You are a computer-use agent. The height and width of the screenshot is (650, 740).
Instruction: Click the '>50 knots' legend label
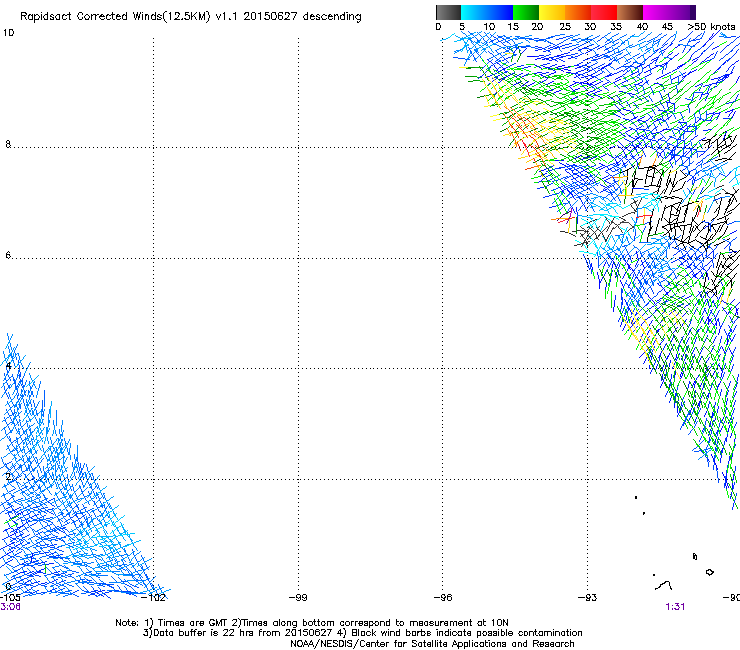coord(711,27)
